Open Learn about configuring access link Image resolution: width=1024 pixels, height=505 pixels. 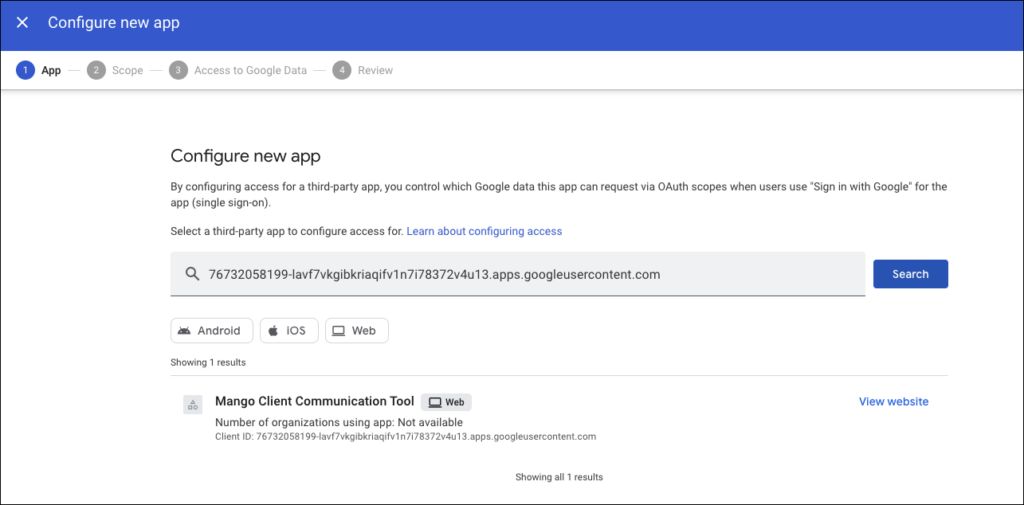(484, 231)
